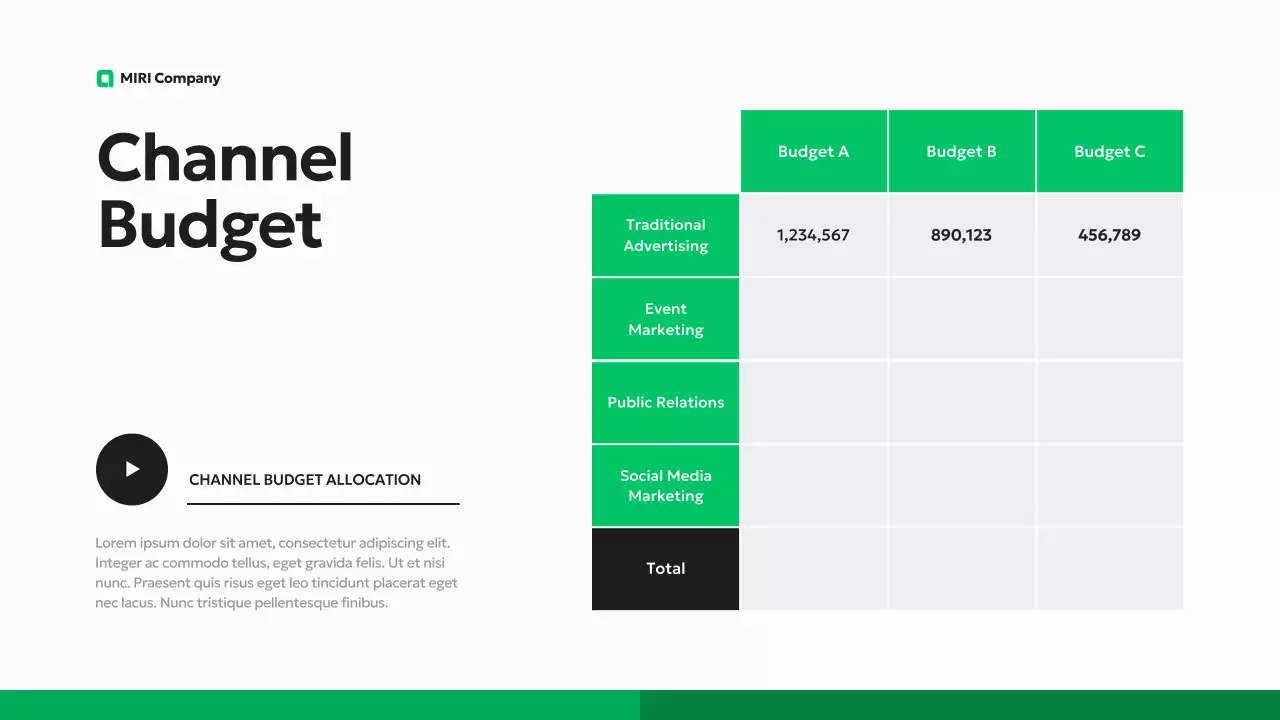The image size is (1280, 720).
Task: Click the Traditional Advertising row label
Action: click(665, 235)
